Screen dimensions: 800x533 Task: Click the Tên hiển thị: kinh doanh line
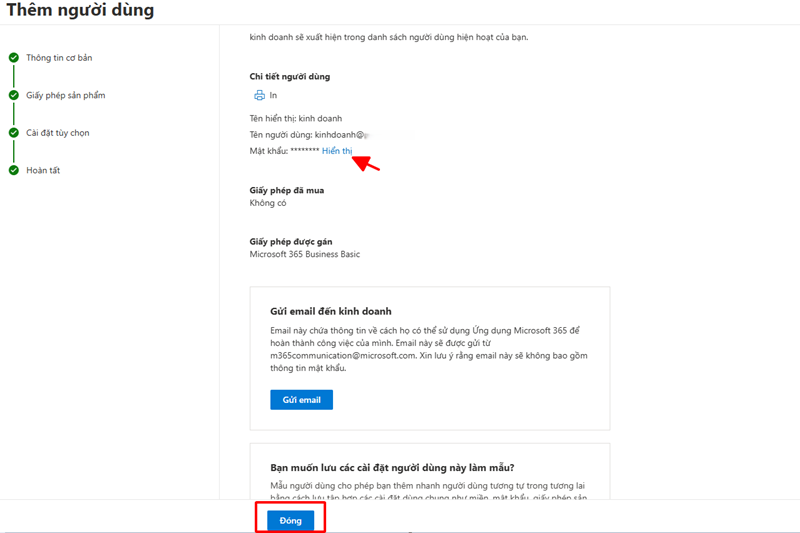tap(296, 117)
